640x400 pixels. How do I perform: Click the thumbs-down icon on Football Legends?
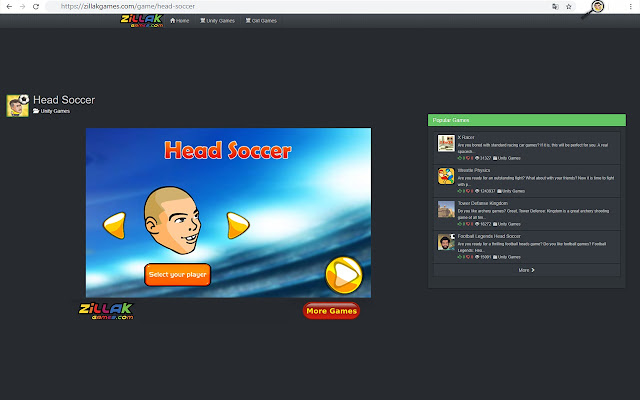(469, 257)
